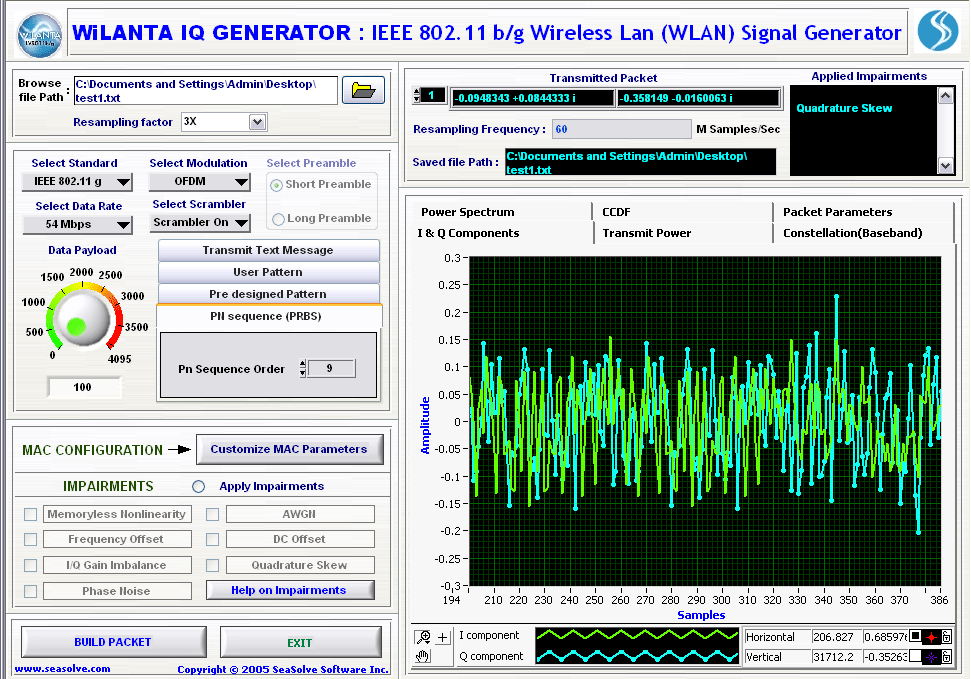Image resolution: width=971 pixels, height=679 pixels.
Task: Click the Q component legend line sample
Action: (x=637, y=655)
